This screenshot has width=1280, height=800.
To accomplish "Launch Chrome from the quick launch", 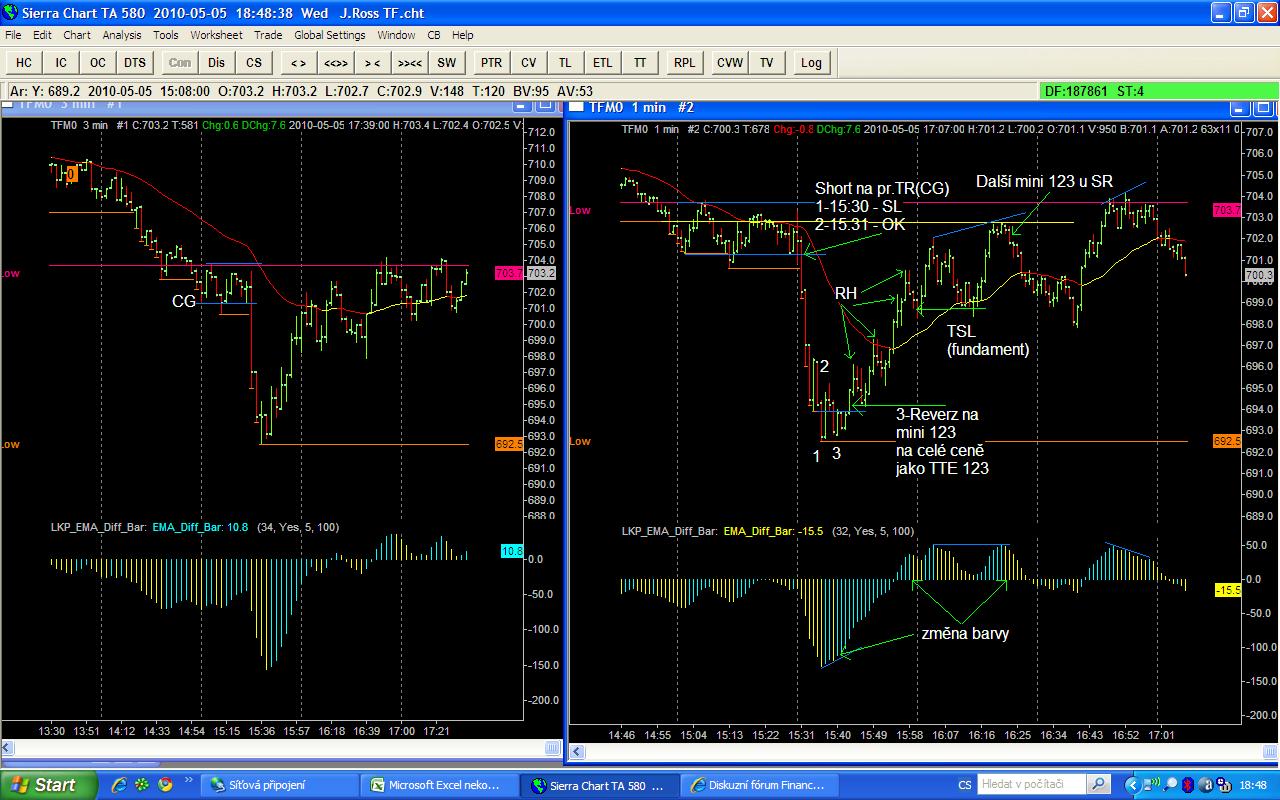I will coord(165,785).
